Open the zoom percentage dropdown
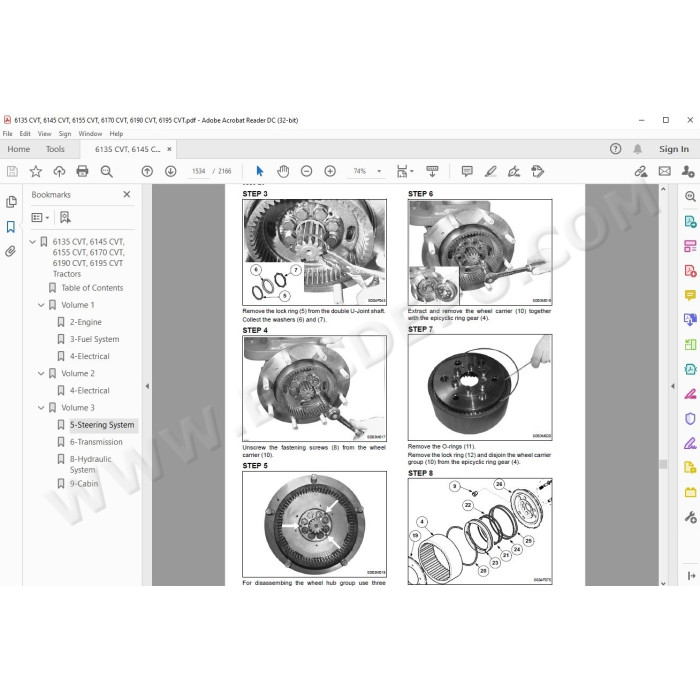The height and width of the screenshot is (700, 700). [379, 171]
